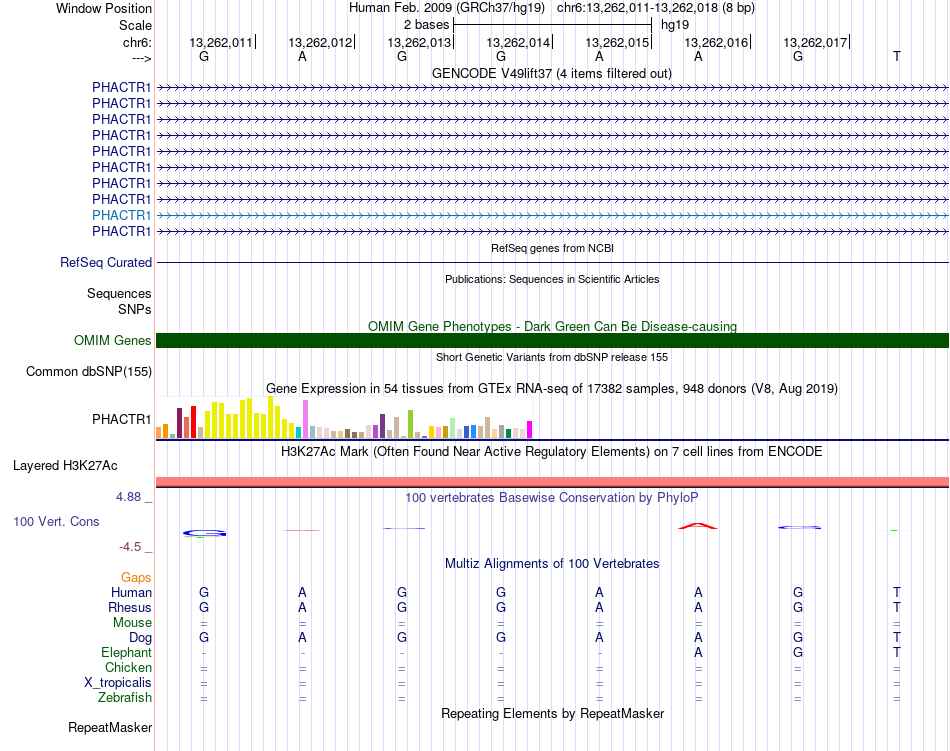Click the light blue highlighted PHACTR1 transcript label
The image size is (950, 751).
click(121, 215)
